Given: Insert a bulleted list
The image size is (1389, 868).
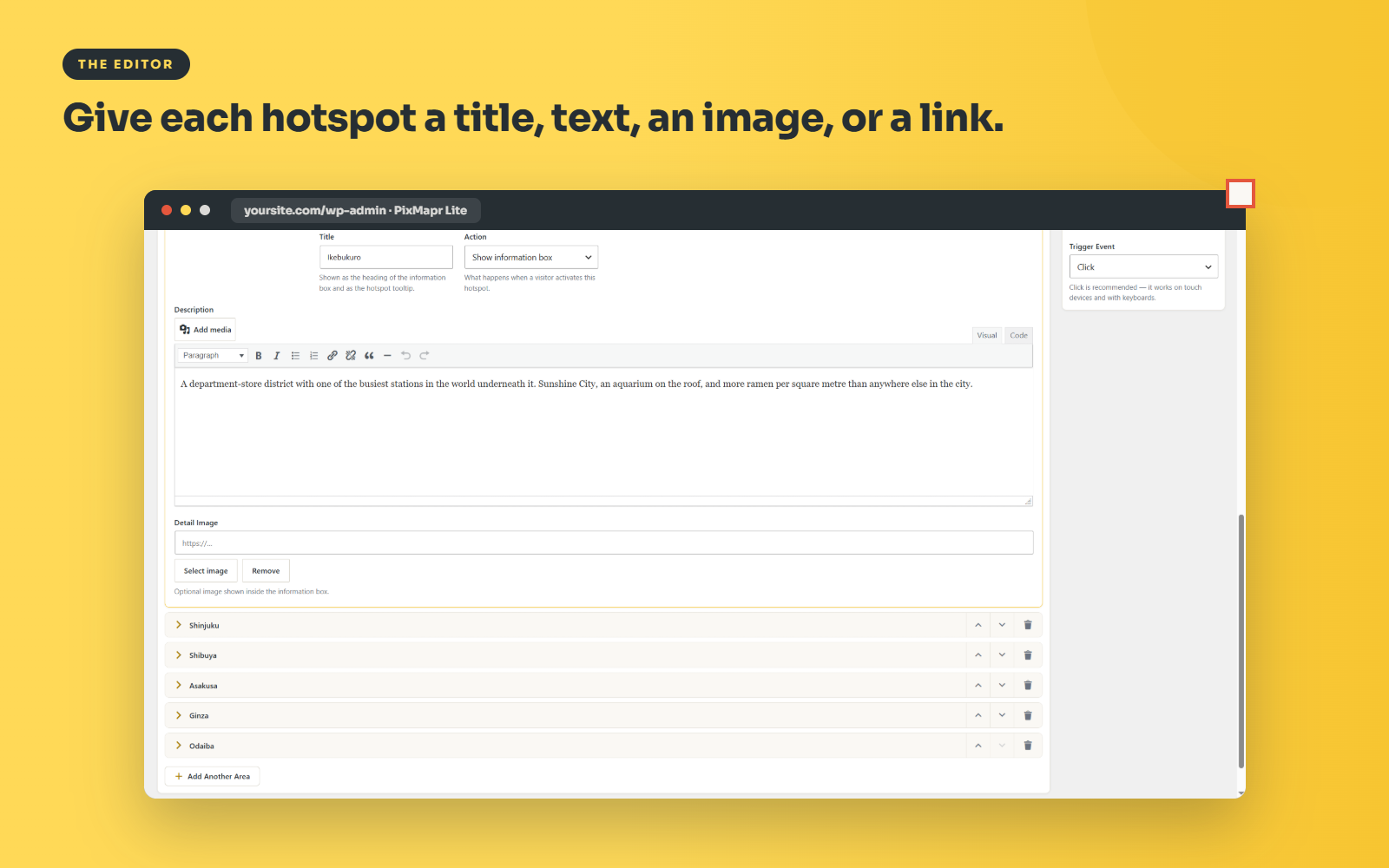Looking at the screenshot, I should coord(295,356).
